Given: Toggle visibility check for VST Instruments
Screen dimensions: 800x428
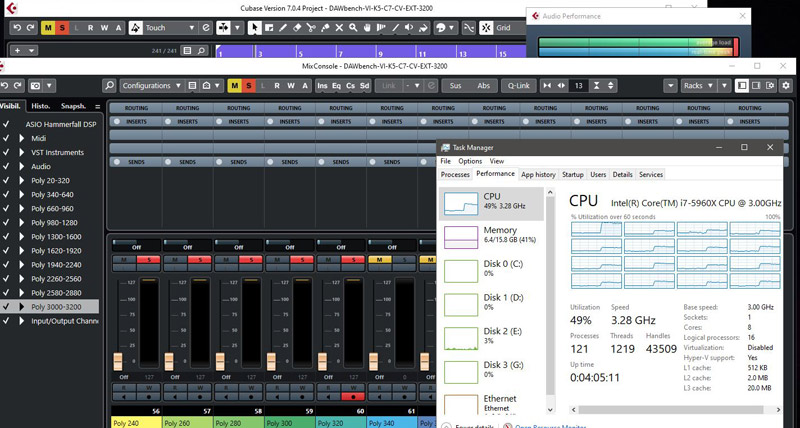Looking at the screenshot, I should point(6,153).
